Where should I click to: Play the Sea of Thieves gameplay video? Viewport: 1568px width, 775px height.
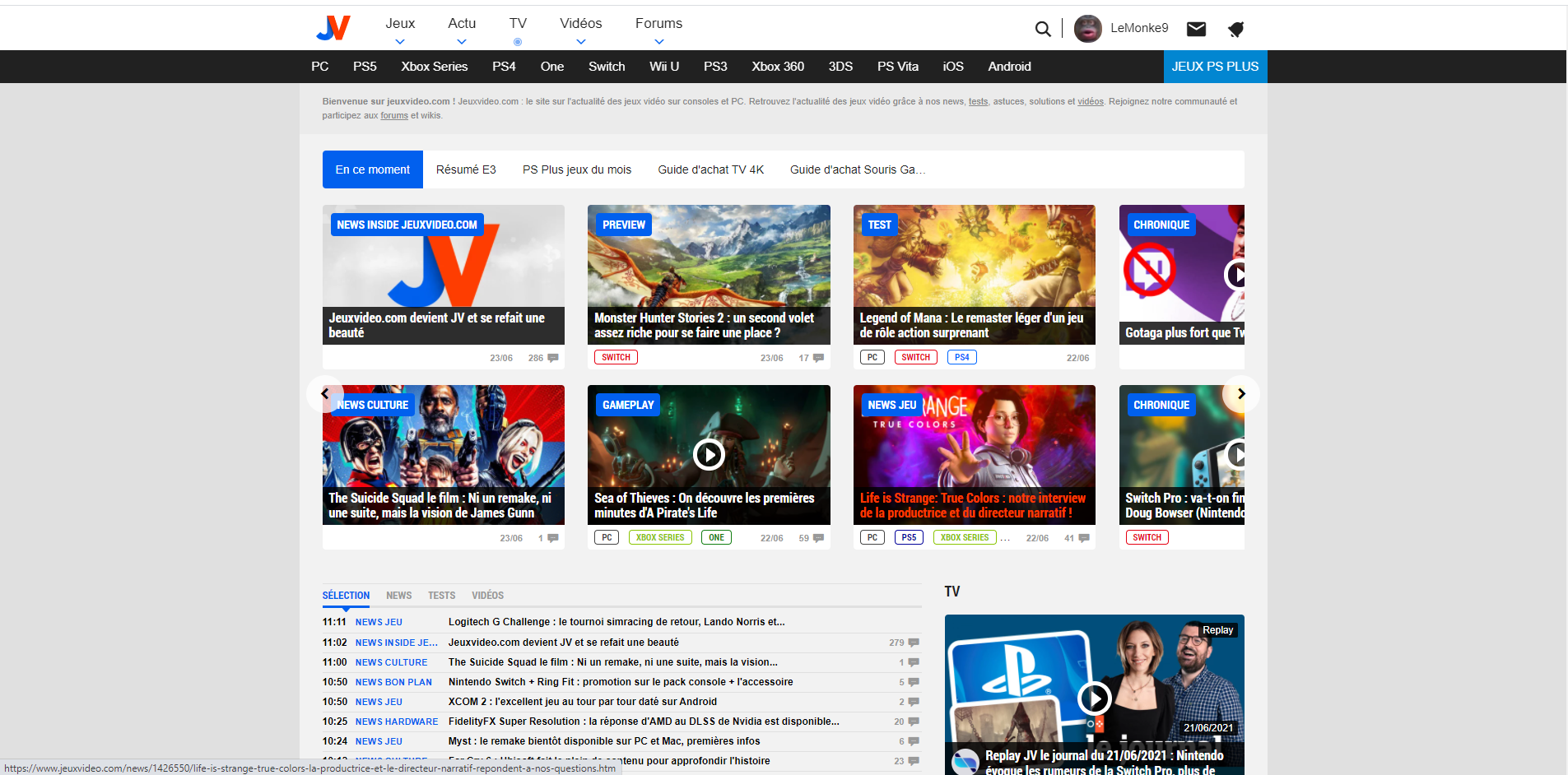point(709,454)
